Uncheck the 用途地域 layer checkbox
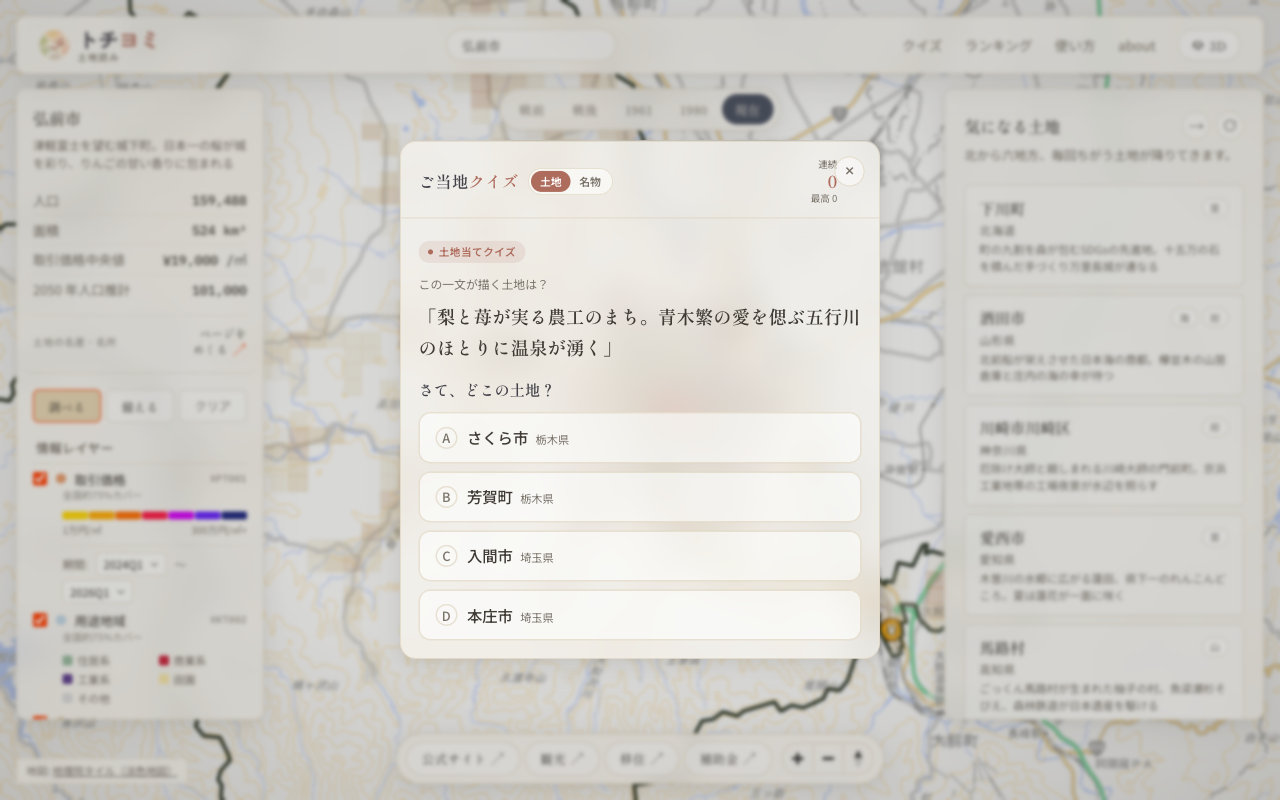Screen dimensions: 1280x800 40,620
